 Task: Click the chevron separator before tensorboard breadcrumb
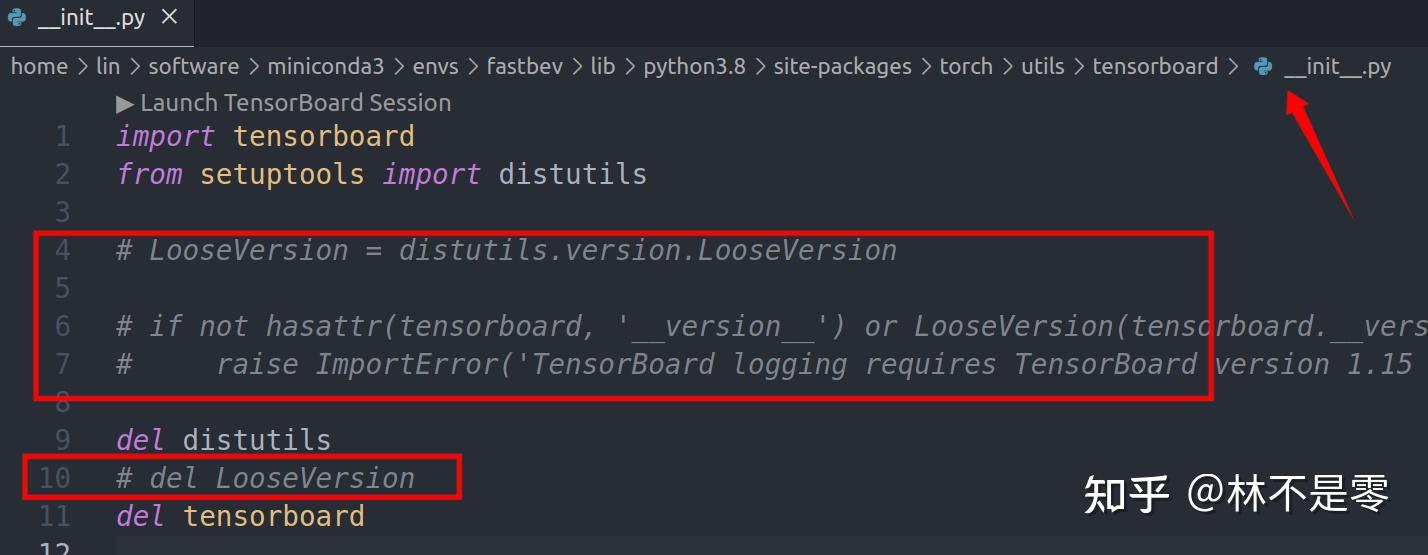pos(1079,67)
